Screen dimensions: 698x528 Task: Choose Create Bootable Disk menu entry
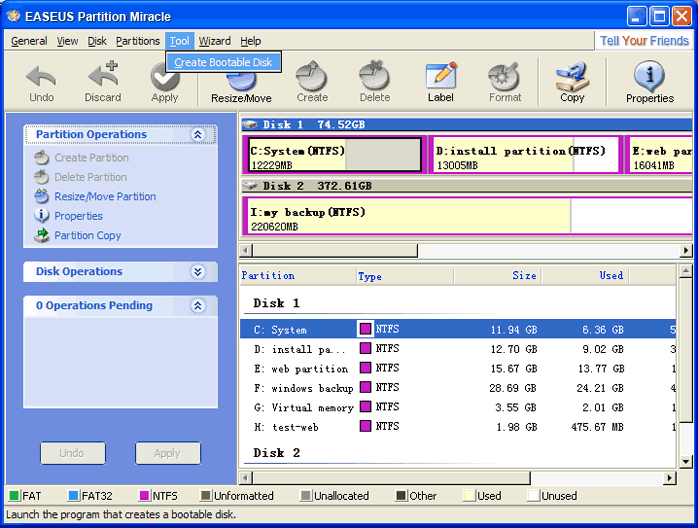[x=223, y=62]
